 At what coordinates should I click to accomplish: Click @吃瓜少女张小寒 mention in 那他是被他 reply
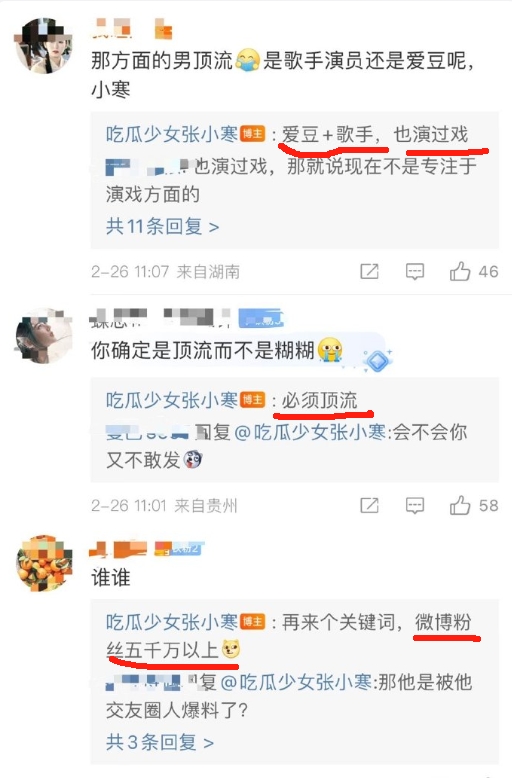[296, 683]
